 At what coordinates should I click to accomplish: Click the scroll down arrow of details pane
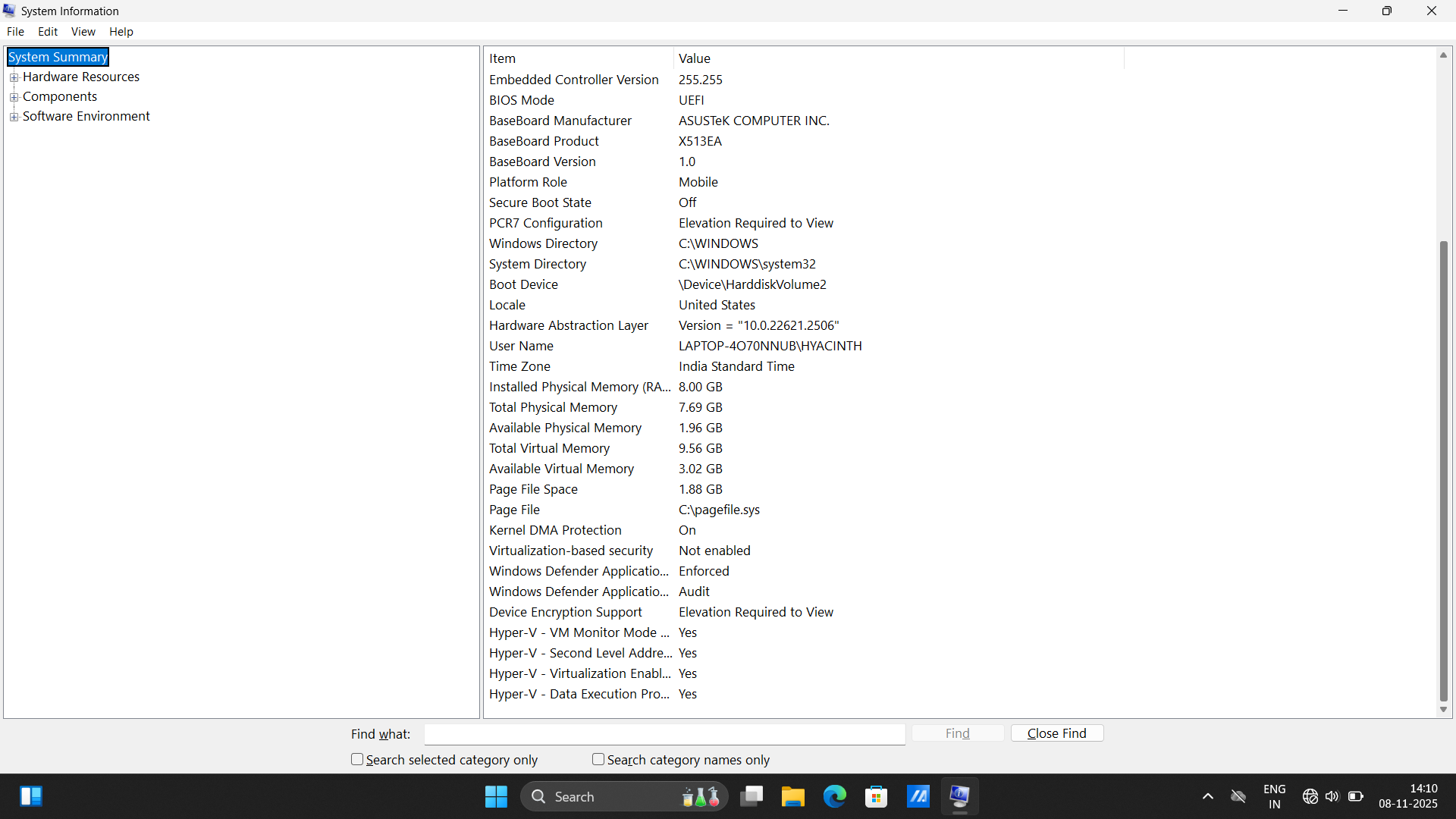click(1443, 710)
